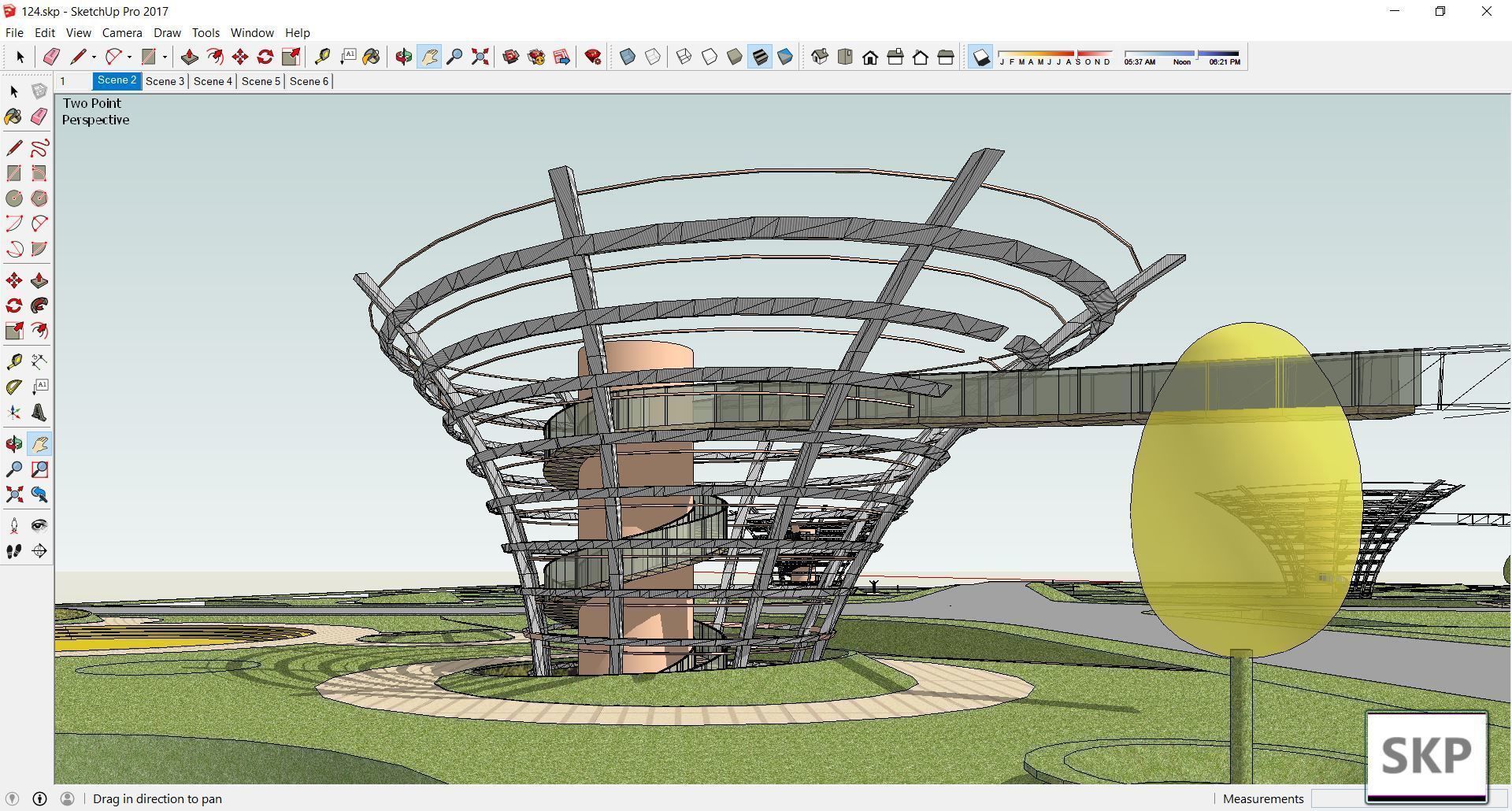Enable Wireframe style
The width and height of the screenshot is (1512, 811).
tap(684, 57)
